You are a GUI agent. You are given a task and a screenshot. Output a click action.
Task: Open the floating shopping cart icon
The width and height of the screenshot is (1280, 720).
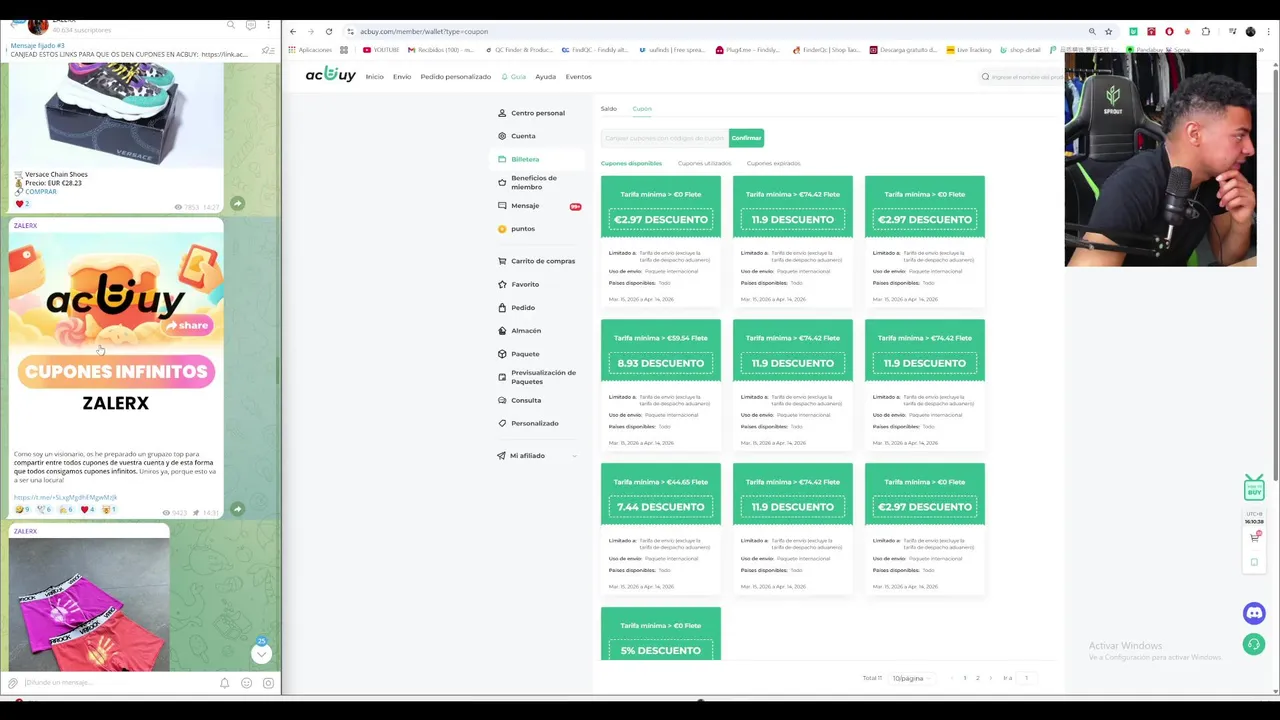point(1254,537)
